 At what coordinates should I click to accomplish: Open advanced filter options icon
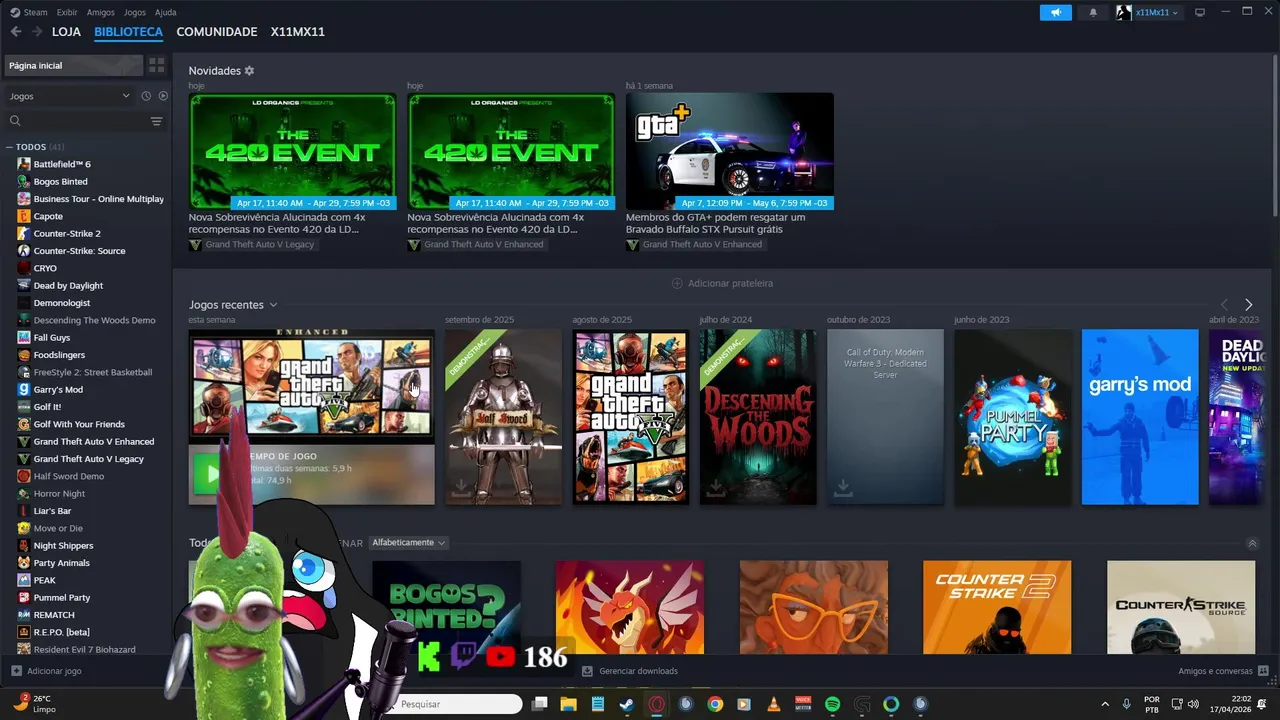click(156, 121)
